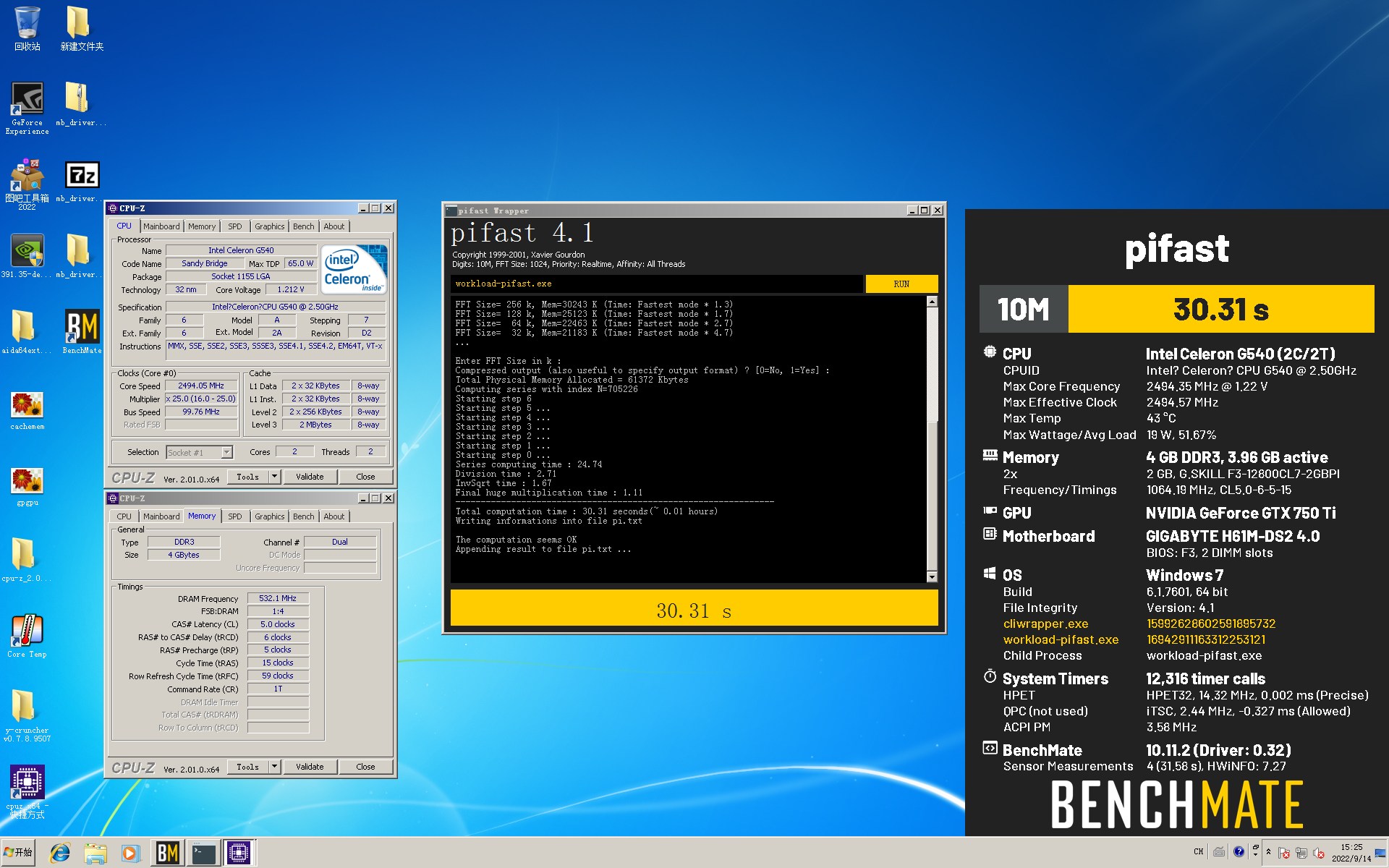The width and height of the screenshot is (1389, 868).
Task: Switch to pifast console taskbar button
Action: click(203, 854)
